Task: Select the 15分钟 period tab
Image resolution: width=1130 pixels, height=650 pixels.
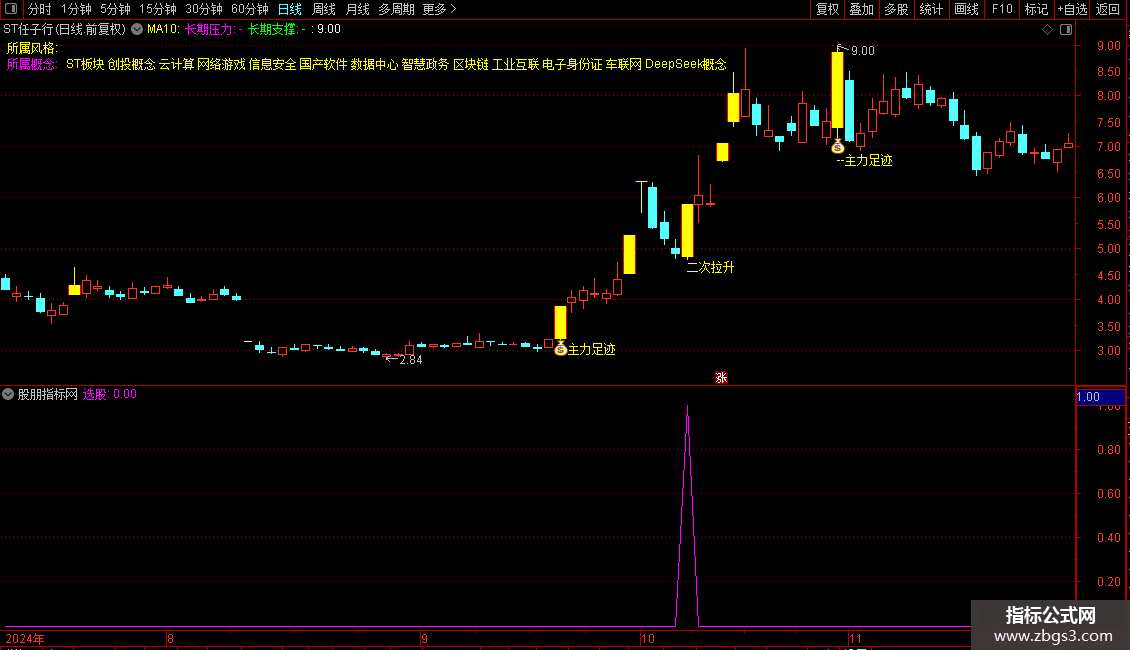Action: pyautogui.click(x=157, y=9)
